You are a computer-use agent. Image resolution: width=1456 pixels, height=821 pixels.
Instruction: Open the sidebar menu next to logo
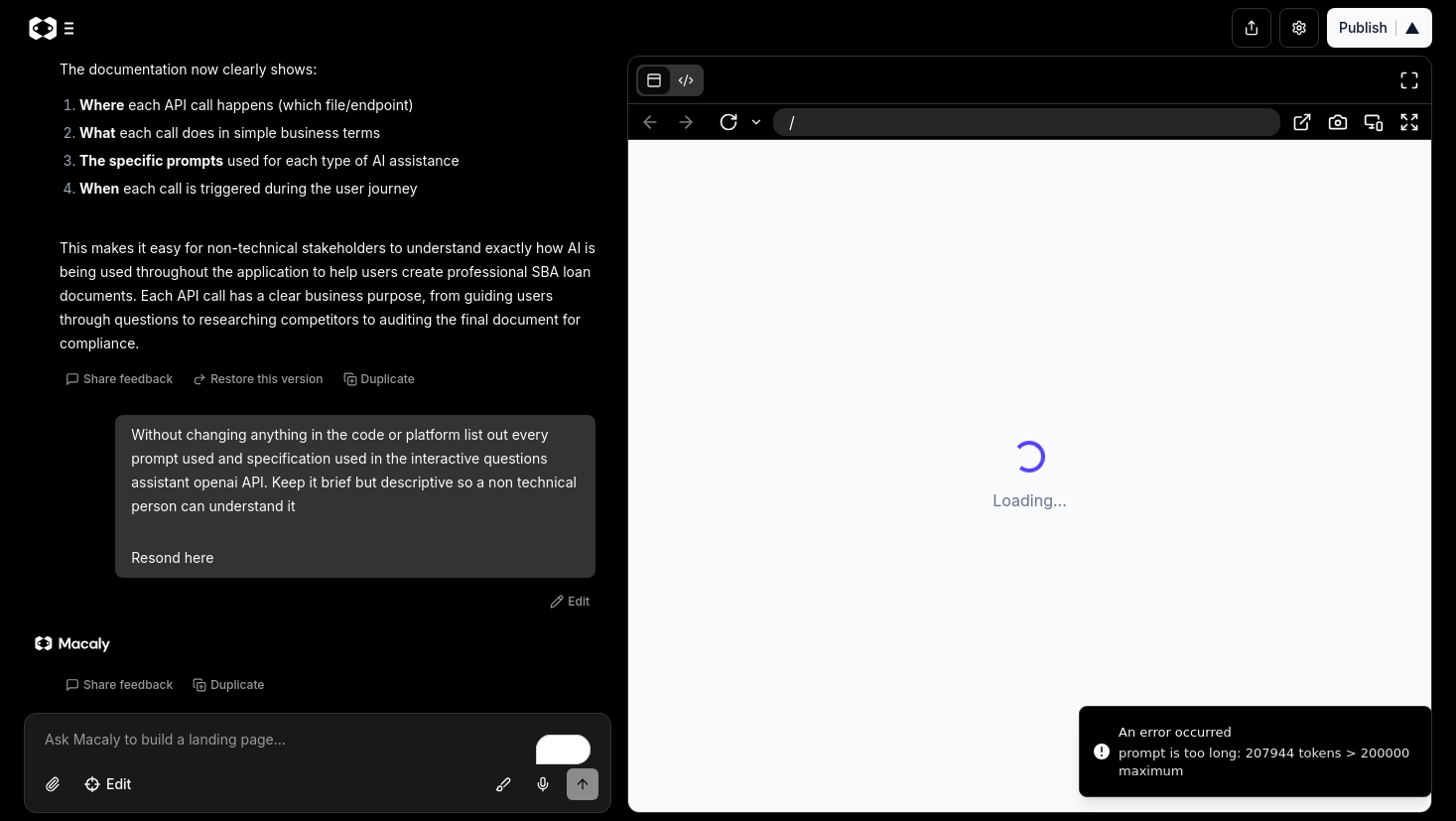[x=68, y=29]
